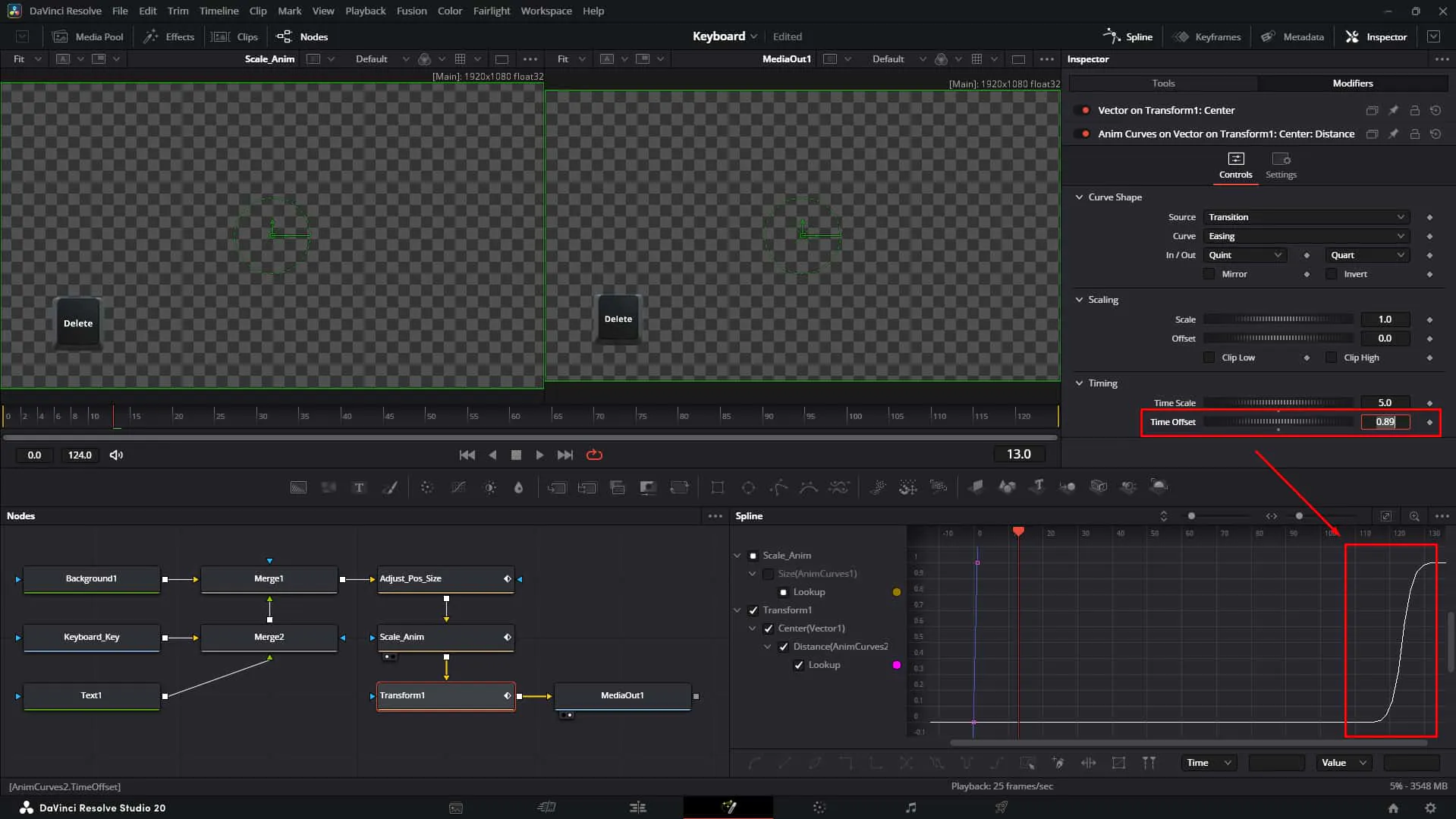Open the Source dropdown set to Transition
The width and height of the screenshot is (1456, 819).
pyautogui.click(x=1306, y=217)
